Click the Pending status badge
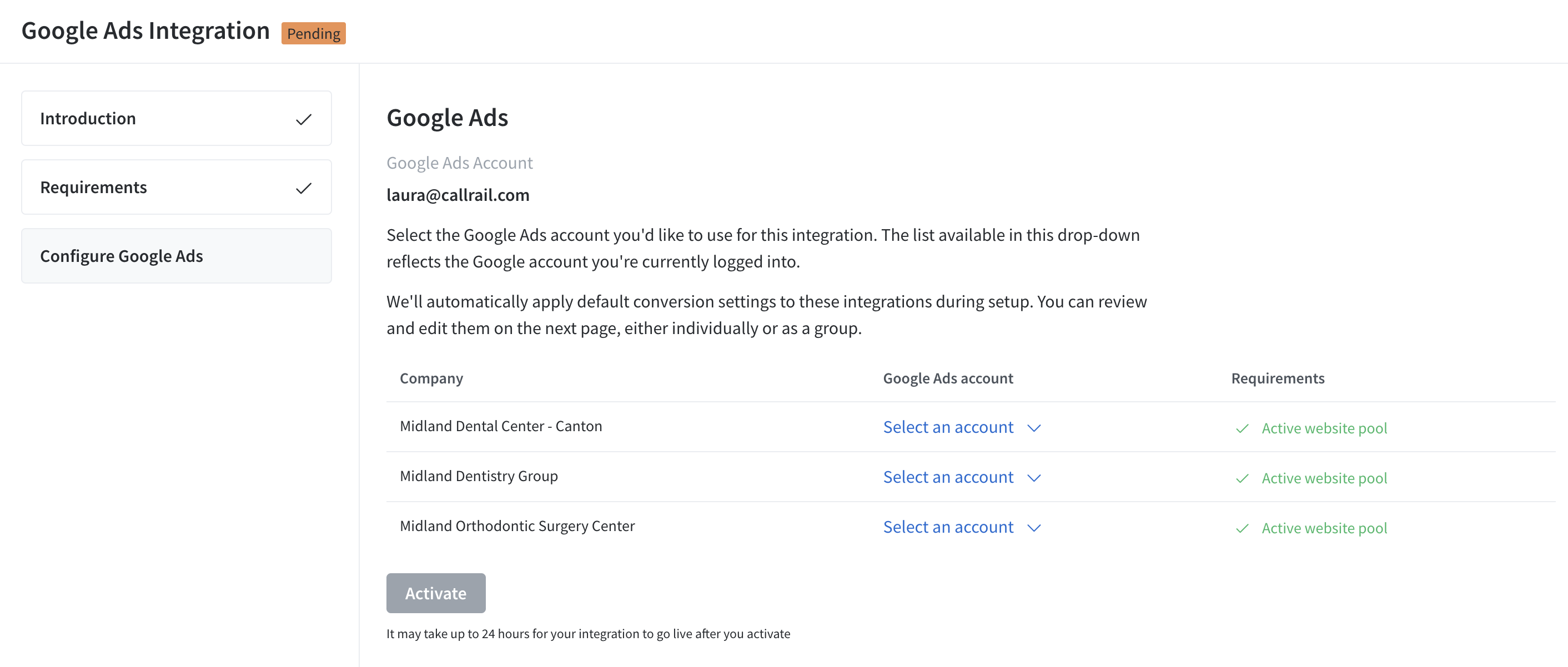The height and width of the screenshot is (667, 1568). (x=314, y=33)
